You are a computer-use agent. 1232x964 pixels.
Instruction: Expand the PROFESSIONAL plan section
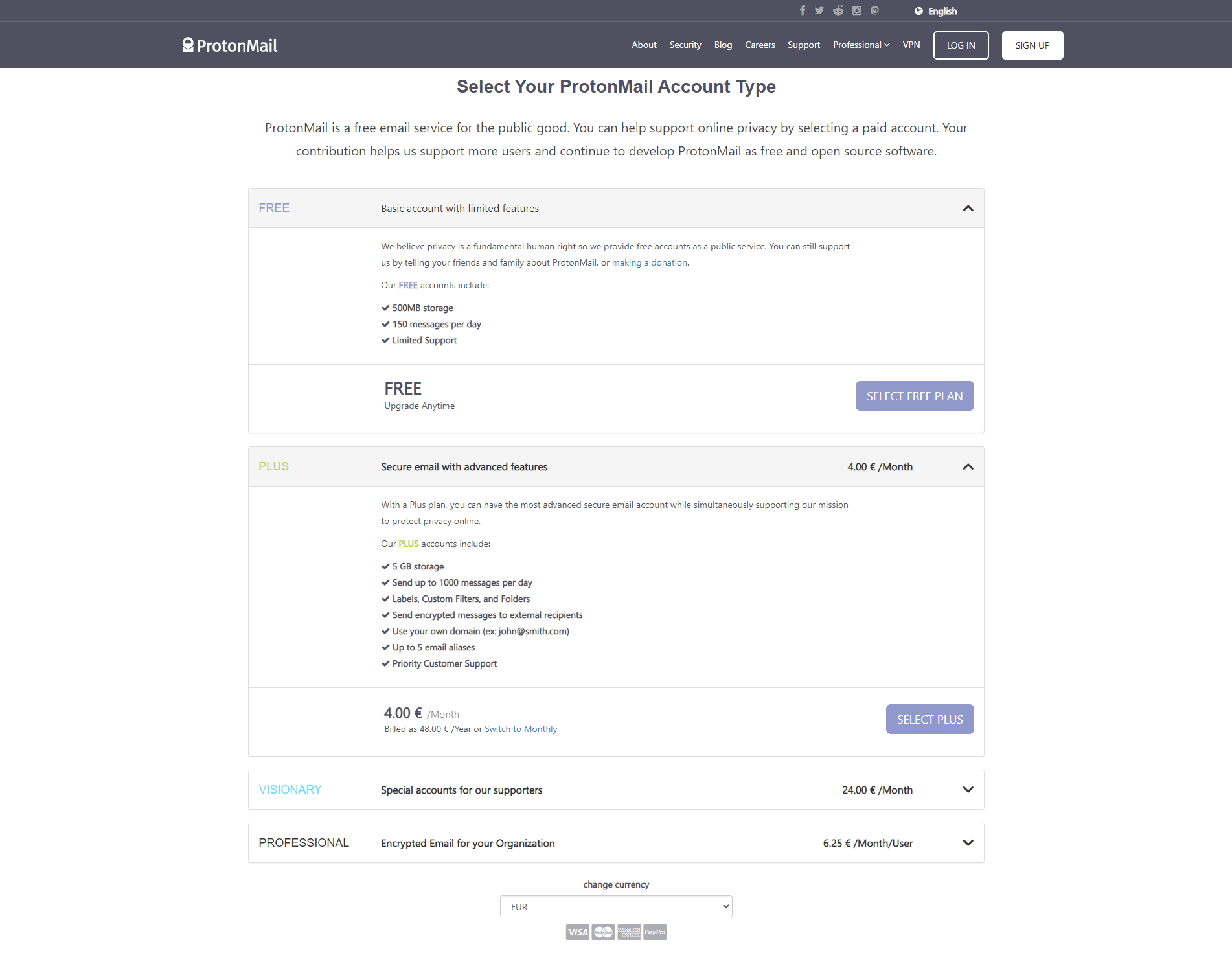click(968, 843)
